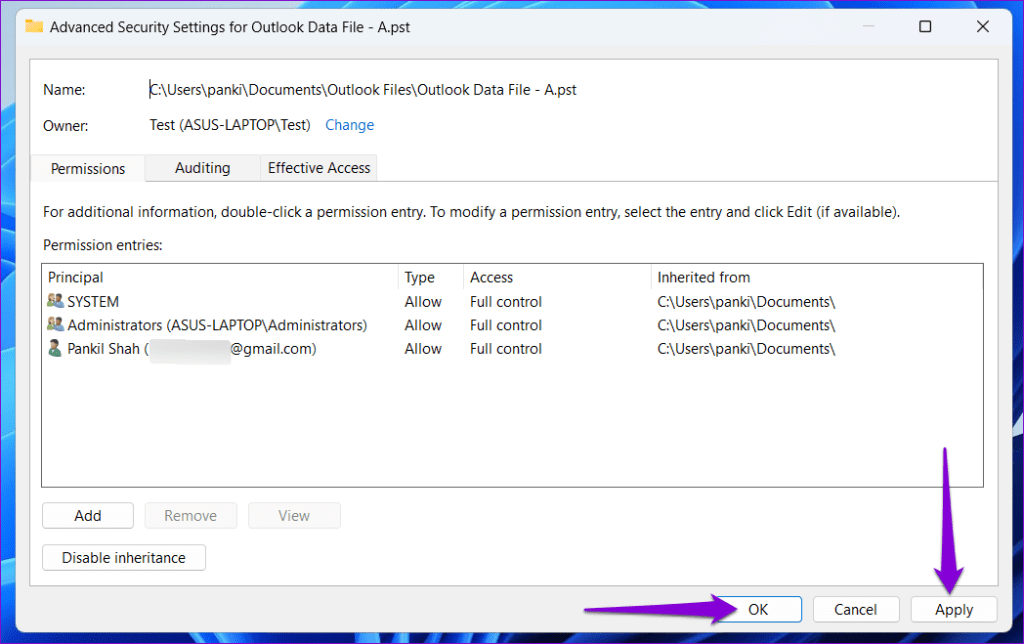Click the owner name Test (ASUS-LAPTOP\Test)

click(x=230, y=125)
